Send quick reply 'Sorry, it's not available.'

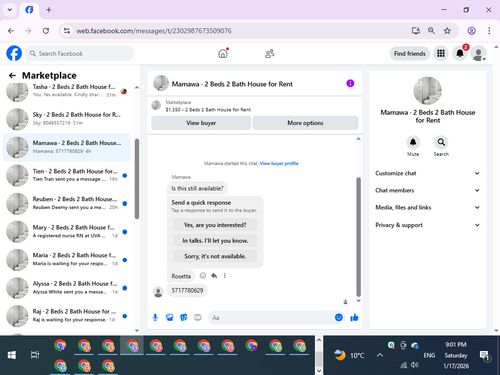coord(215,256)
